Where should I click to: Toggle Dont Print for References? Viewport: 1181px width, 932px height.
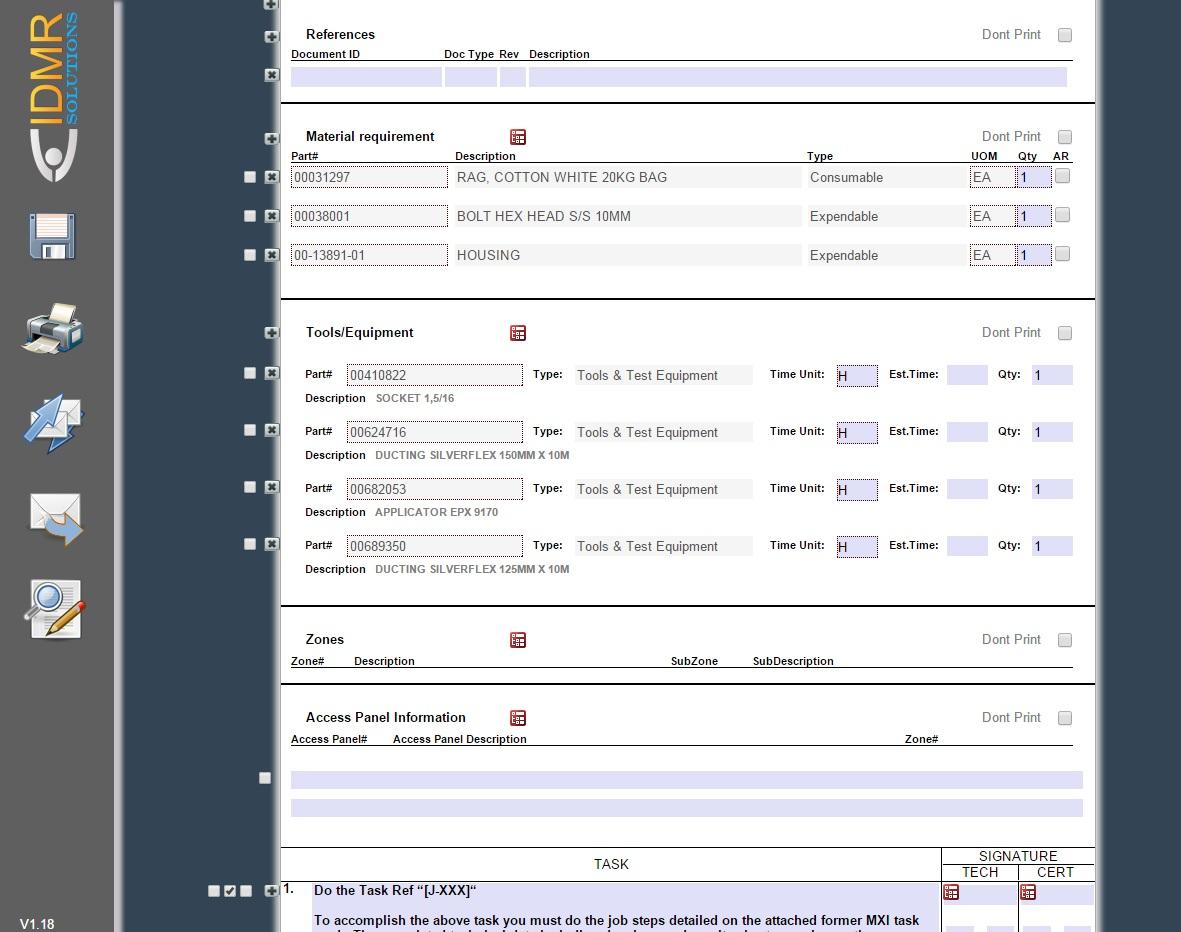click(1064, 35)
